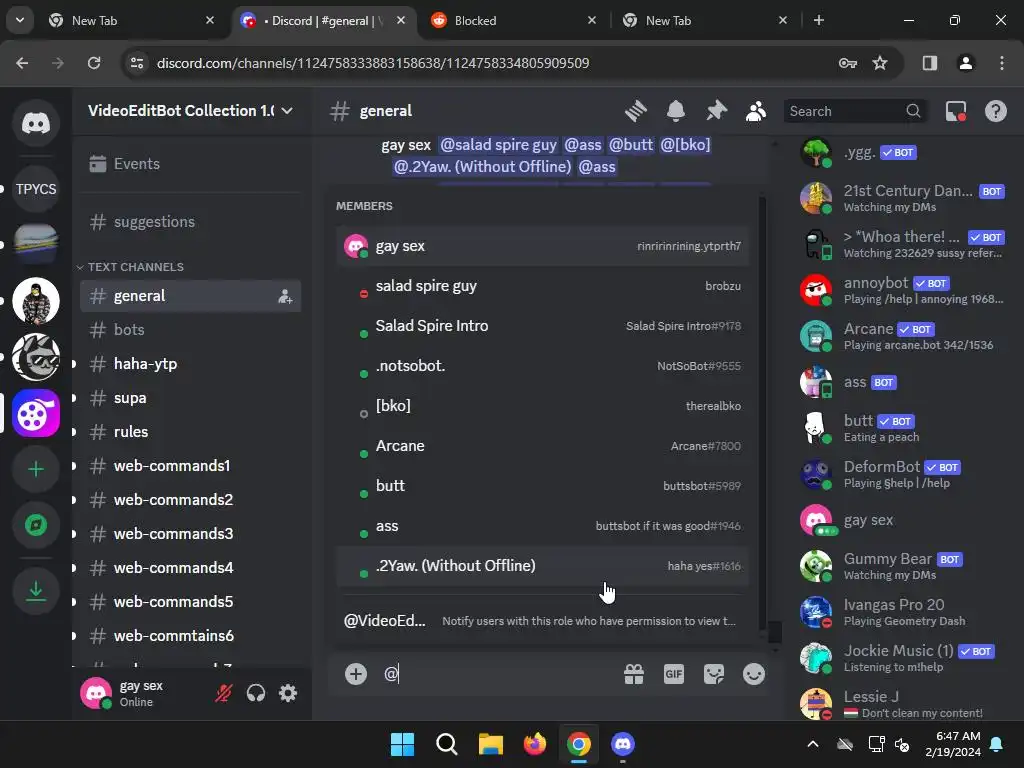Open the supa channel
Screen dimensions: 1024x768
coord(191,398)
